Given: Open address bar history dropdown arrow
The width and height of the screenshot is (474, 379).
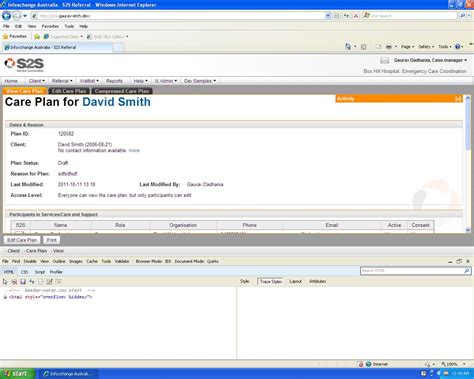Looking at the screenshot, I should (328, 16).
